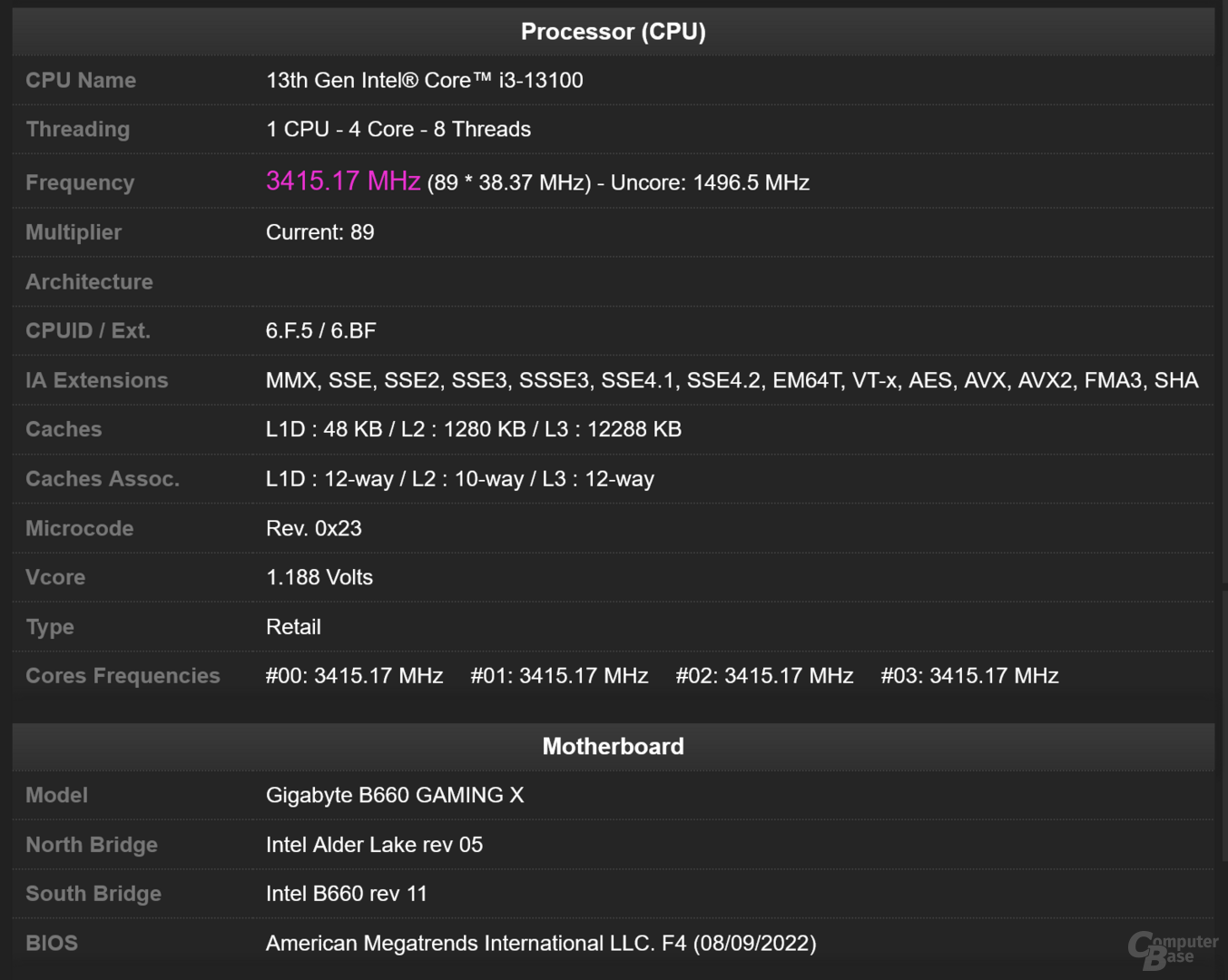This screenshot has width=1228, height=980.
Task: Click the empty Architecture row label
Action: [x=89, y=282]
